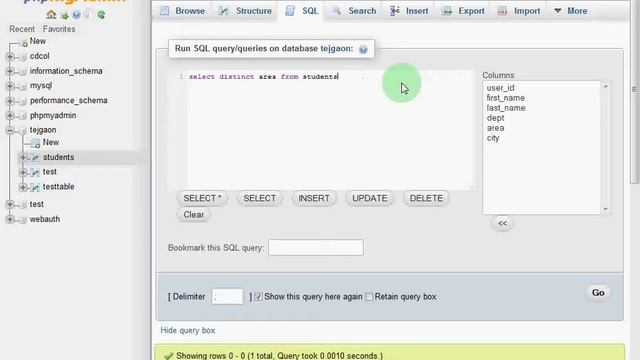The image size is (640, 360).
Task: Expand the performance_schema database node
Action: pyautogui.click(x=10, y=100)
